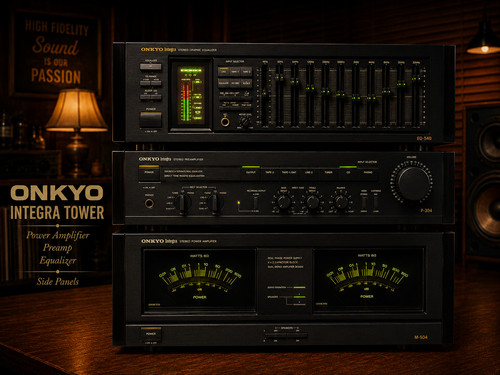Click the Phones jack on the preamplifier

(149, 203)
